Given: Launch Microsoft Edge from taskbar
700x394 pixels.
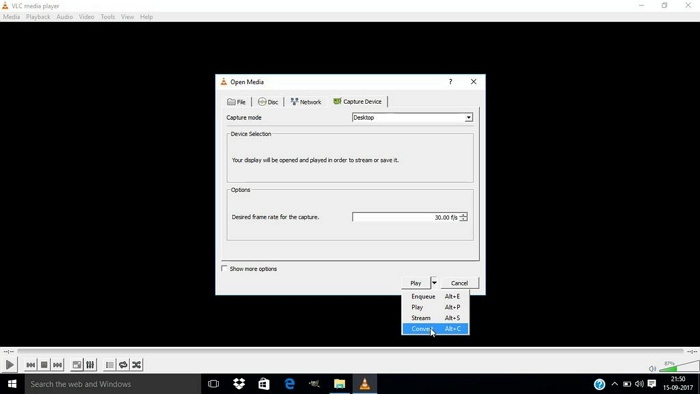Looking at the screenshot, I should pyautogui.click(x=289, y=384).
